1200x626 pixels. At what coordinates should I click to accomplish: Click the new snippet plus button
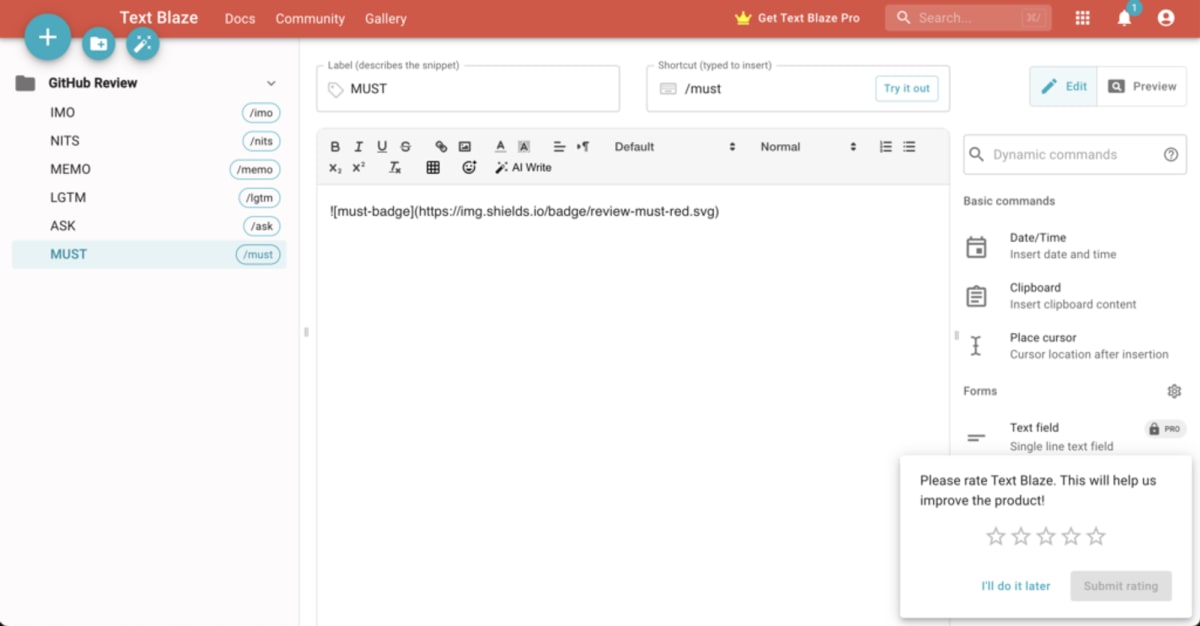pos(47,38)
